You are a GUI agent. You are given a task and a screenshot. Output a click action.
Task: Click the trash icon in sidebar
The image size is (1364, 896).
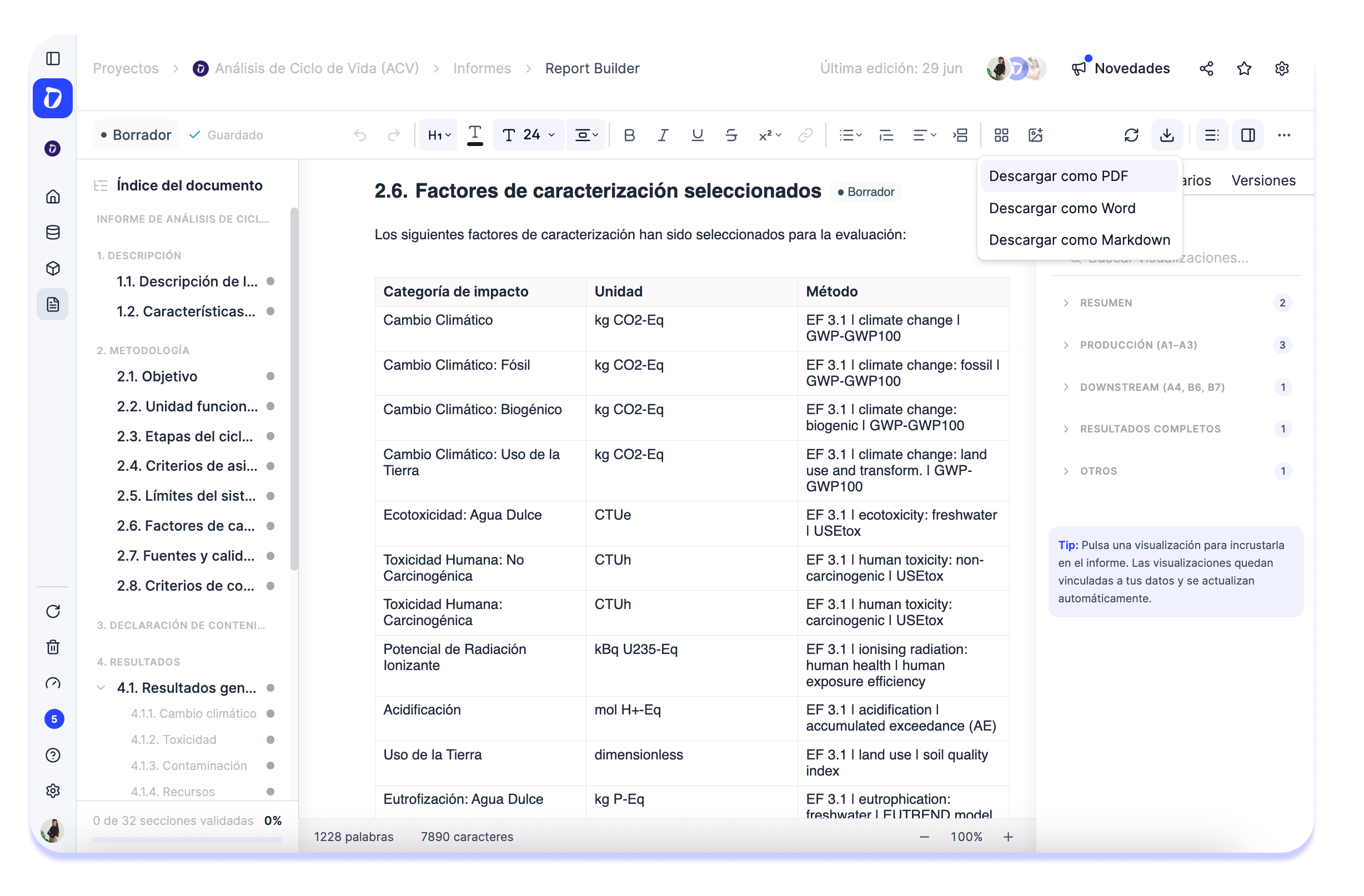53,648
